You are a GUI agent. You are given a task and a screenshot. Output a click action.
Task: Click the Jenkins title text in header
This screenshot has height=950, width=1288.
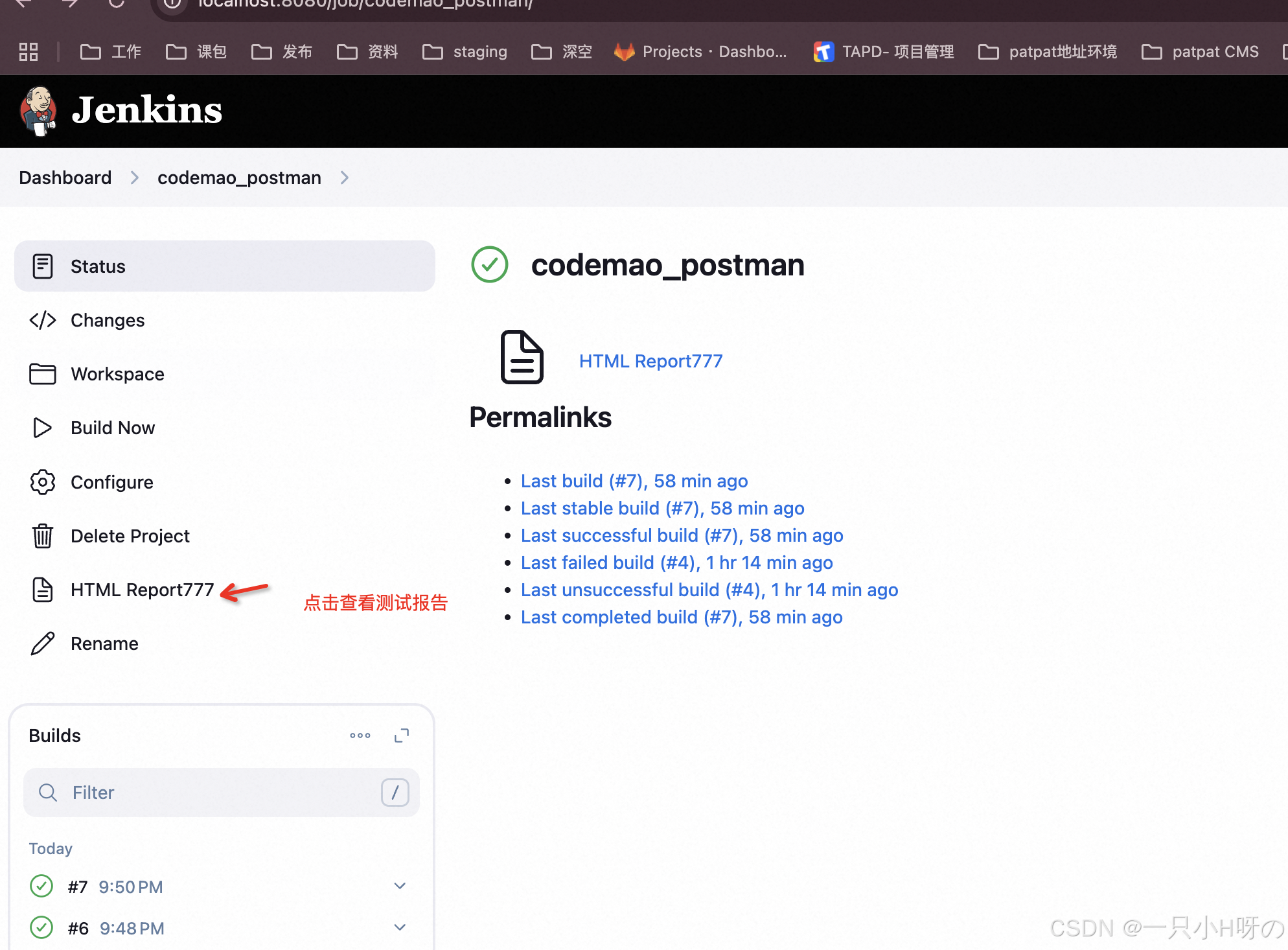pyautogui.click(x=147, y=110)
